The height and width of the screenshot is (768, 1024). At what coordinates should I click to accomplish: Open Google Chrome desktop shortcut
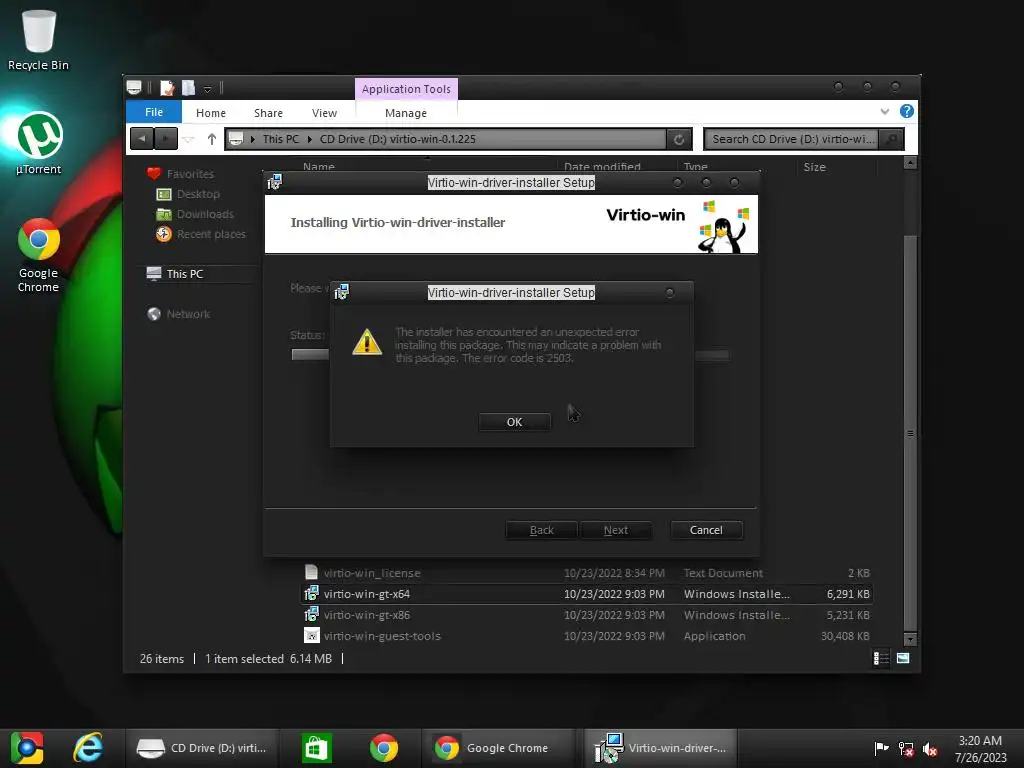pyautogui.click(x=39, y=255)
